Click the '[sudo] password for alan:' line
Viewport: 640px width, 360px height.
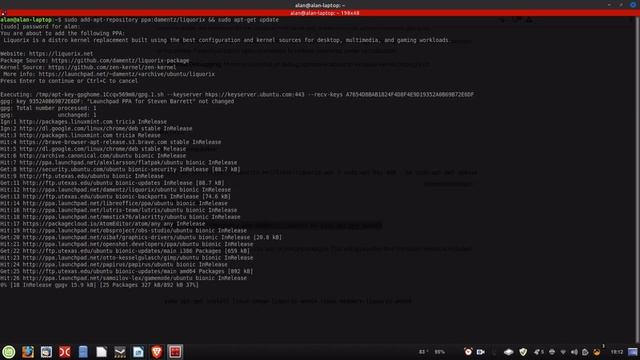(x=40, y=27)
